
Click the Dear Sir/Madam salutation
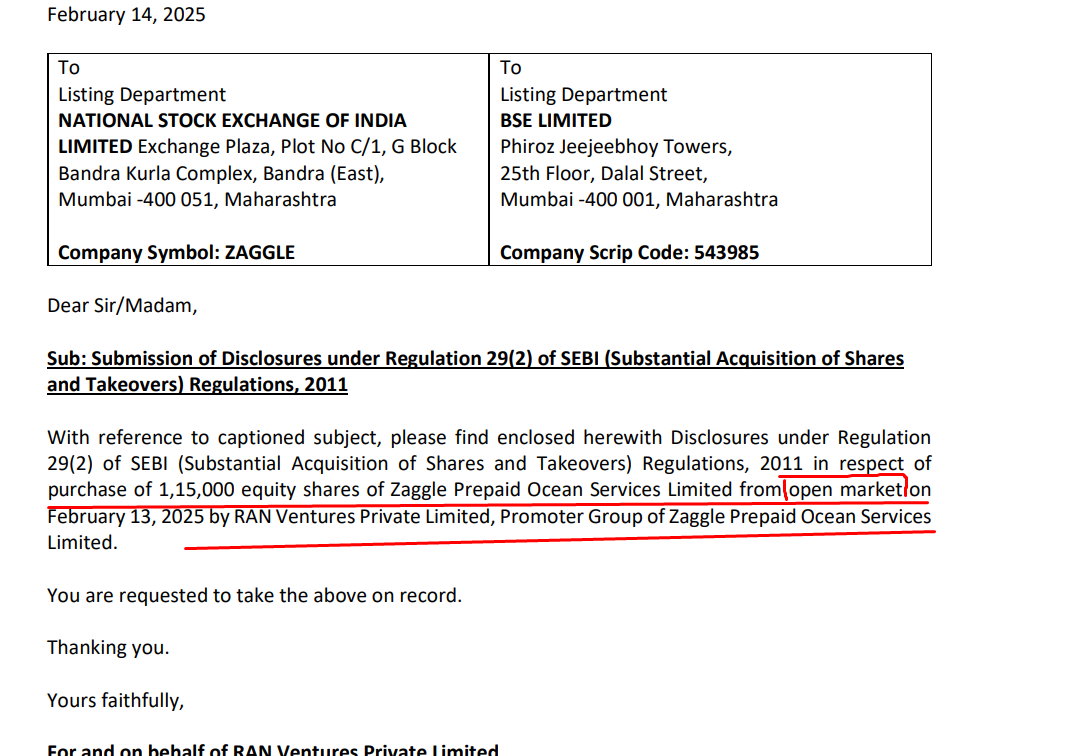[x=122, y=306]
